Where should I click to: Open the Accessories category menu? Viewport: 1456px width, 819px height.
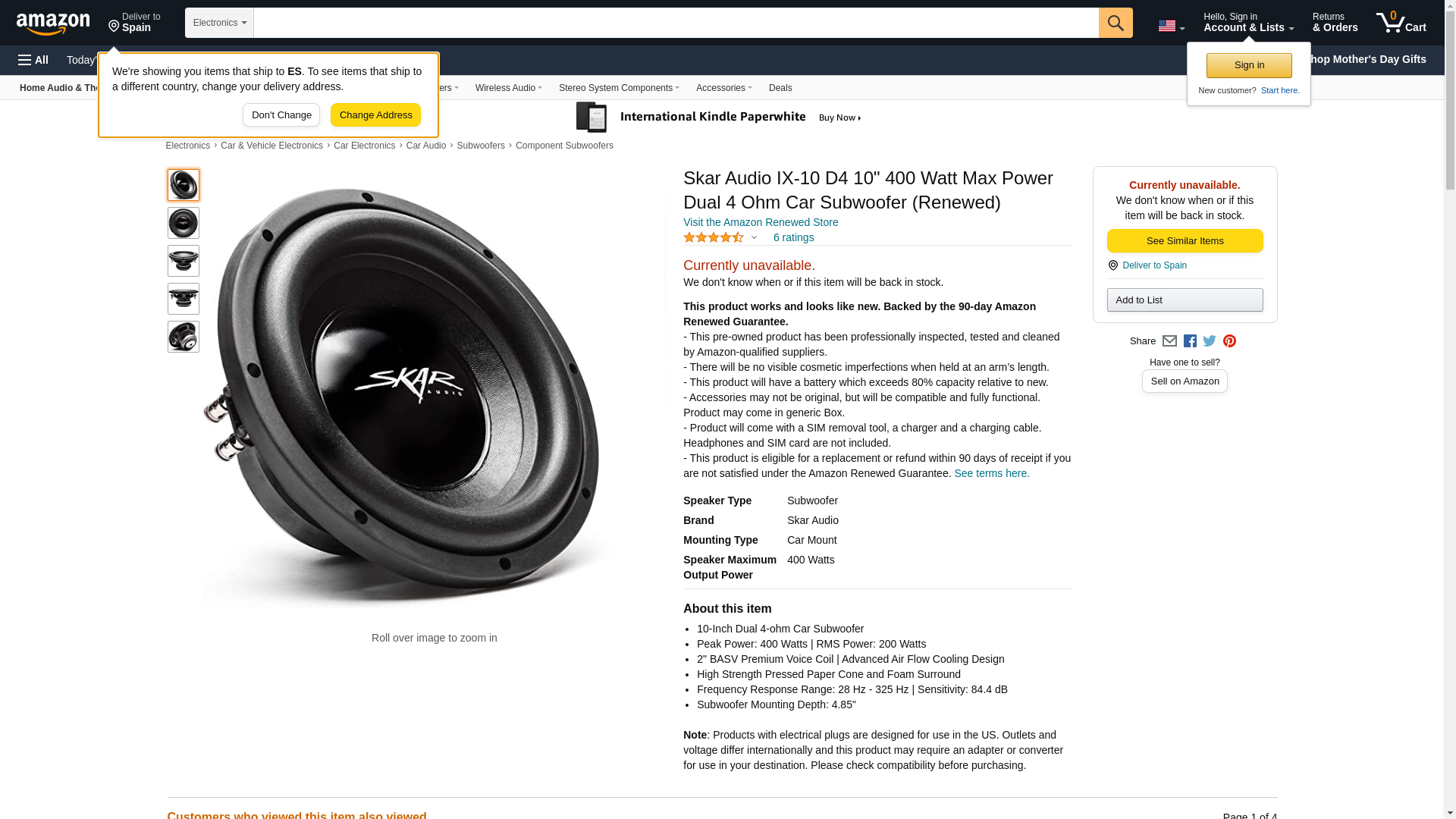tap(723, 88)
